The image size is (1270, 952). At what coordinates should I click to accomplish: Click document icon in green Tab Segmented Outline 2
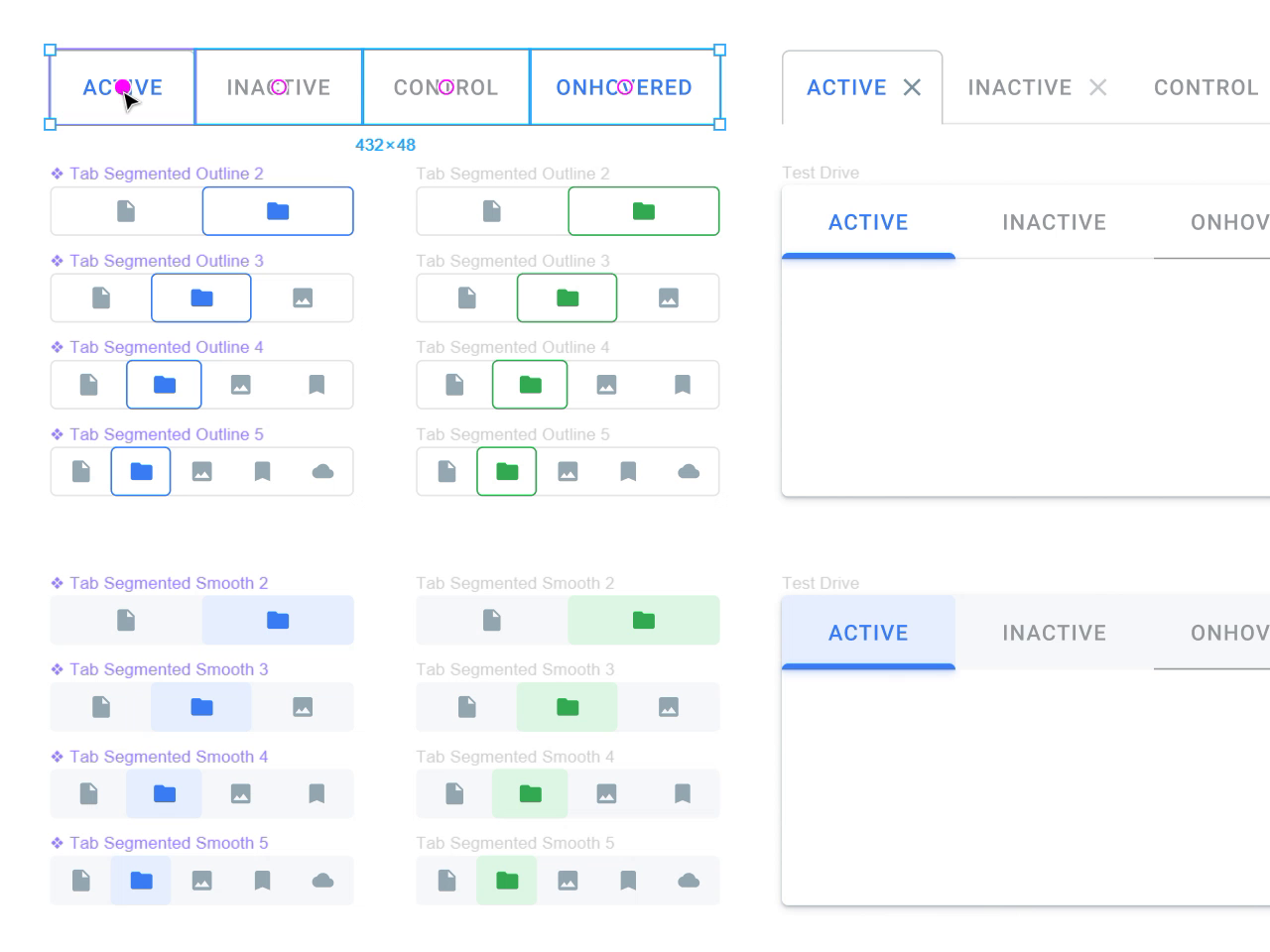(x=492, y=211)
